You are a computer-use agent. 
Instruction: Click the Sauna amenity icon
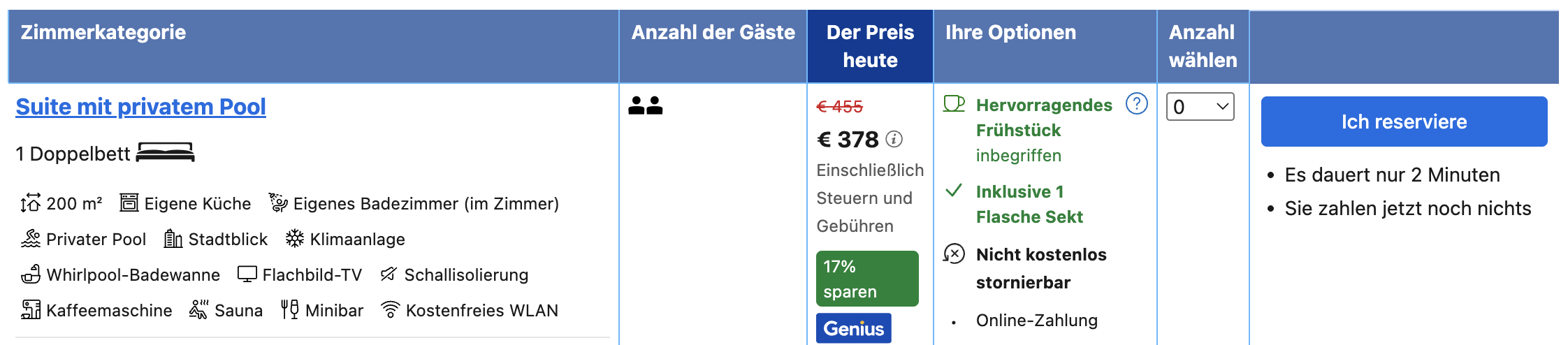[198, 309]
